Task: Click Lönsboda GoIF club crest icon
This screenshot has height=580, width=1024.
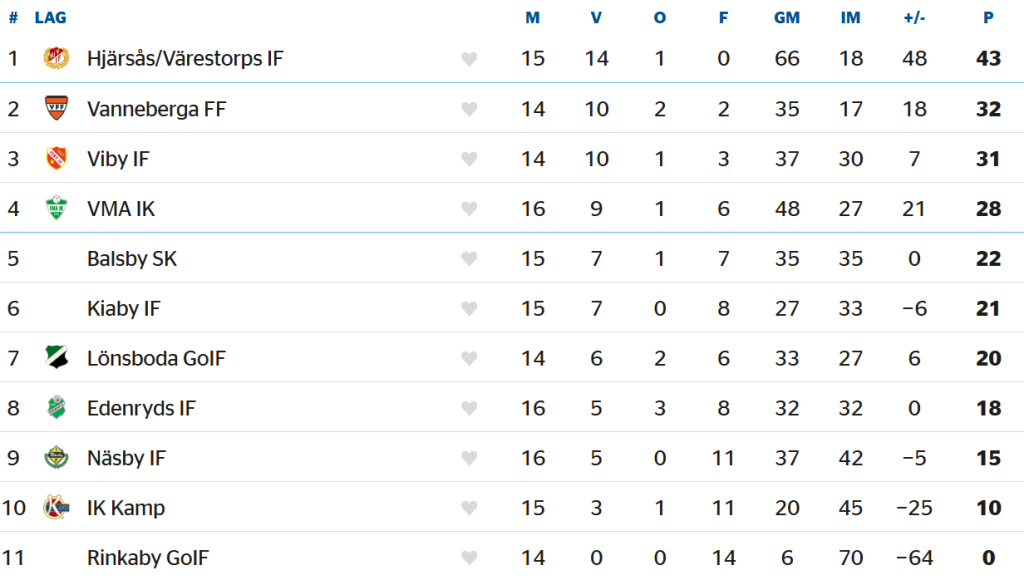Action: click(x=57, y=358)
